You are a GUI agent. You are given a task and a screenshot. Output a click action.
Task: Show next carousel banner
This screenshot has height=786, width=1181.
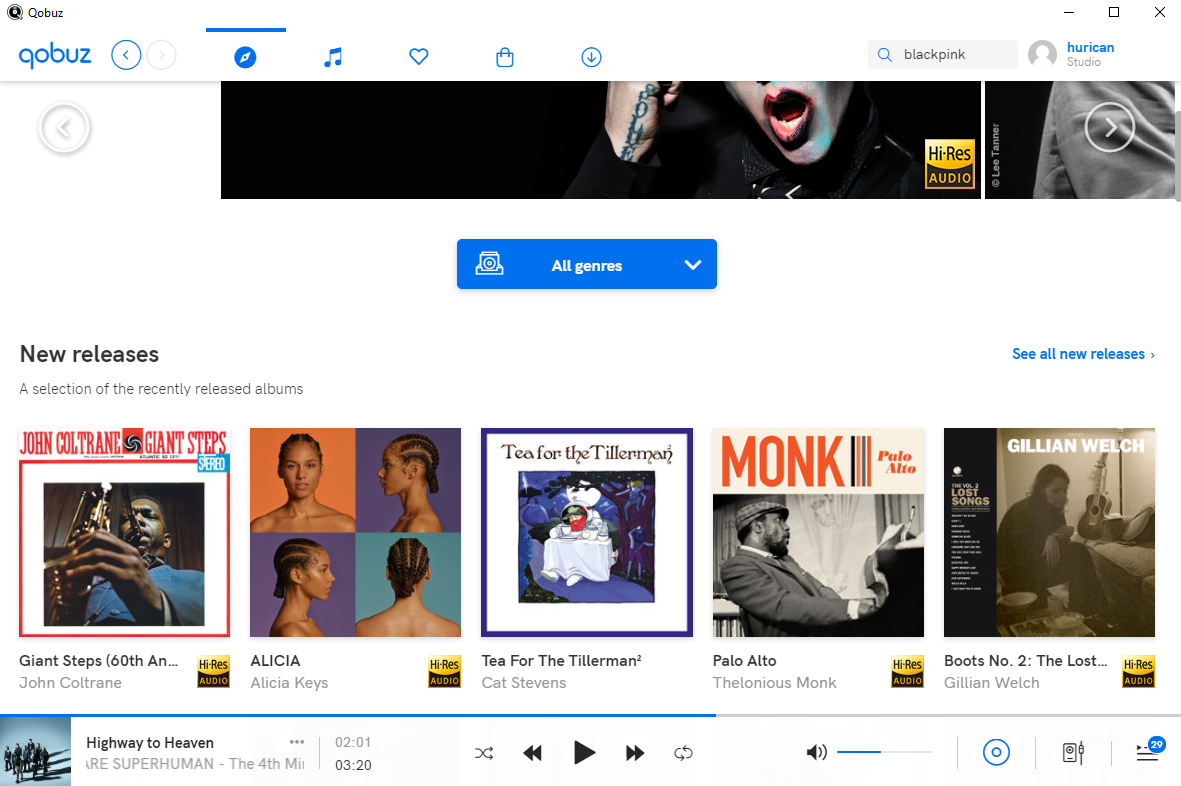[x=1109, y=128]
